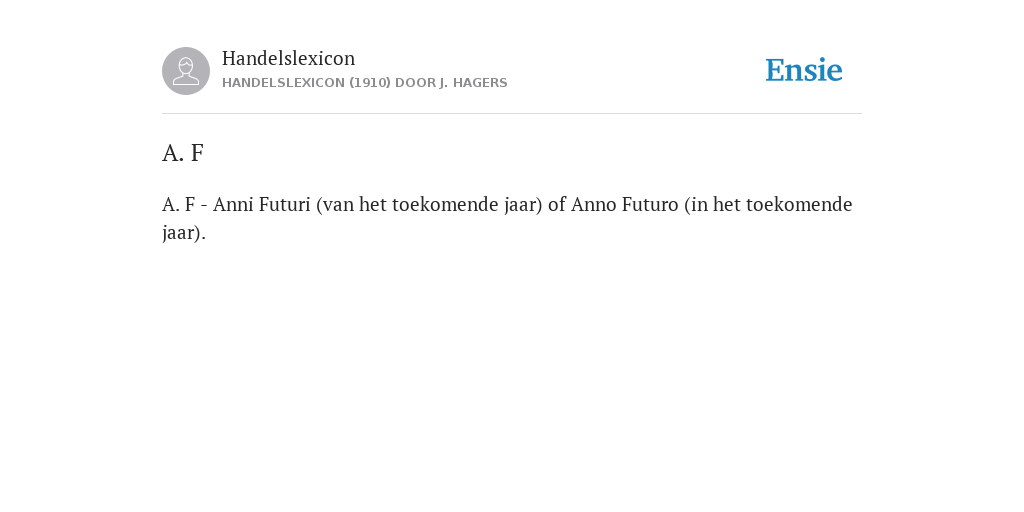Screen dimensions: 1024x512
Task: Click the A. F heading
Action: point(183,153)
